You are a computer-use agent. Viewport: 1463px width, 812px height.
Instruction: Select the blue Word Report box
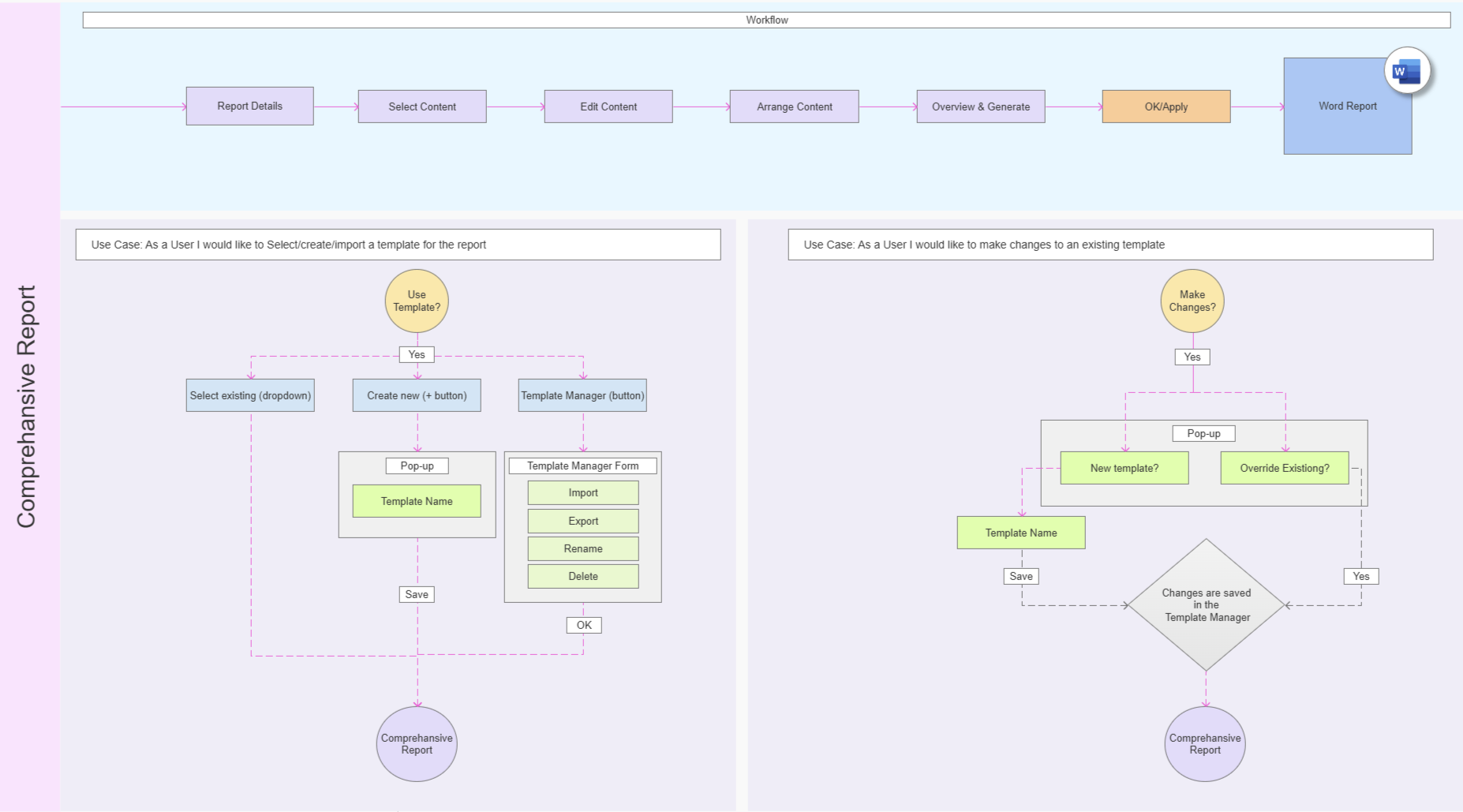1348,106
